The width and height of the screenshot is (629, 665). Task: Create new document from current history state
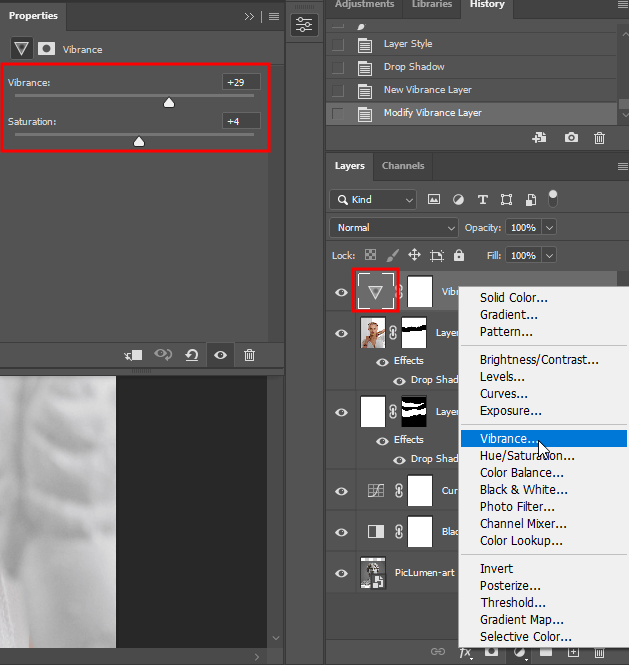point(540,138)
